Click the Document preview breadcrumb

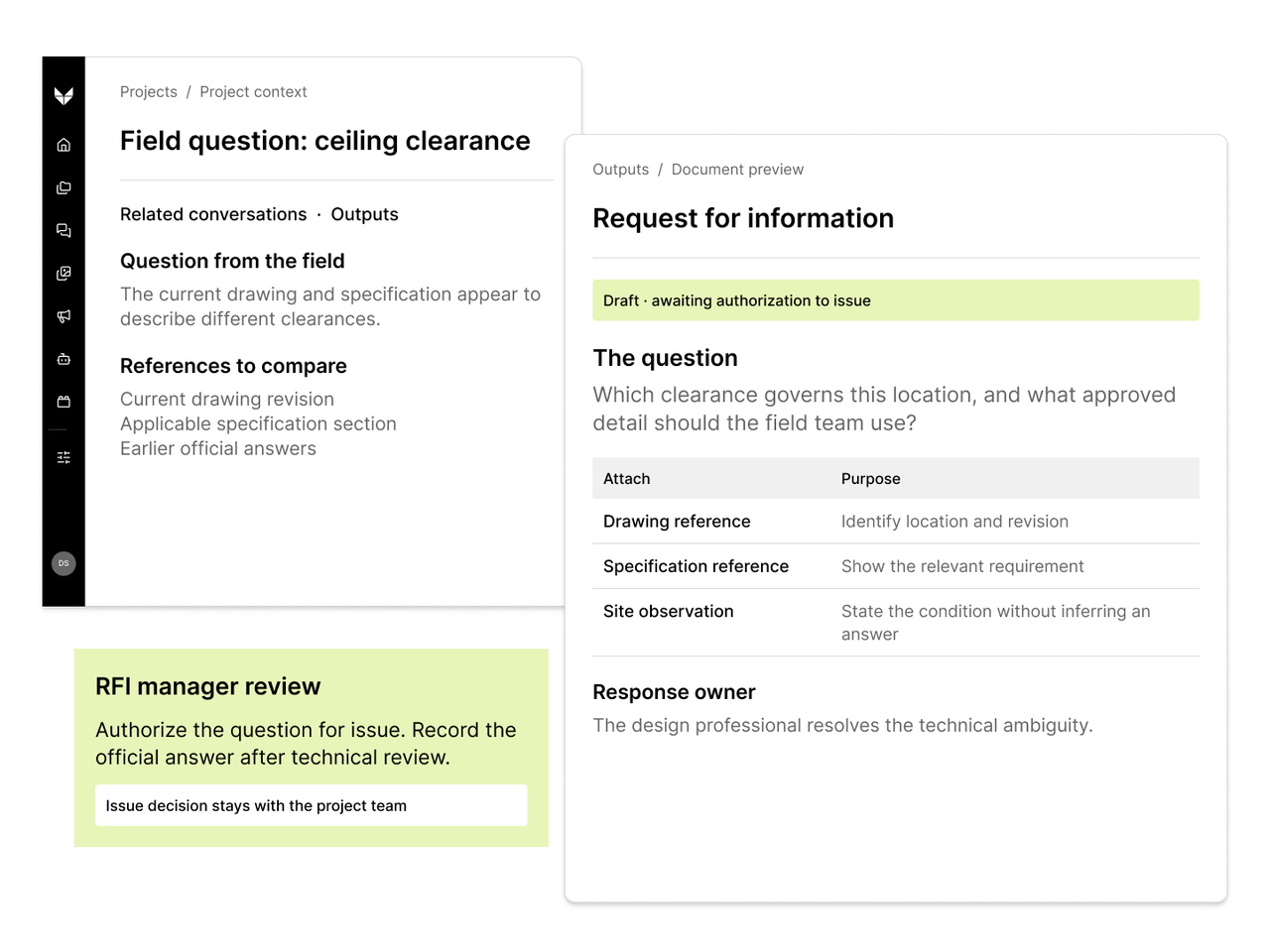(737, 170)
